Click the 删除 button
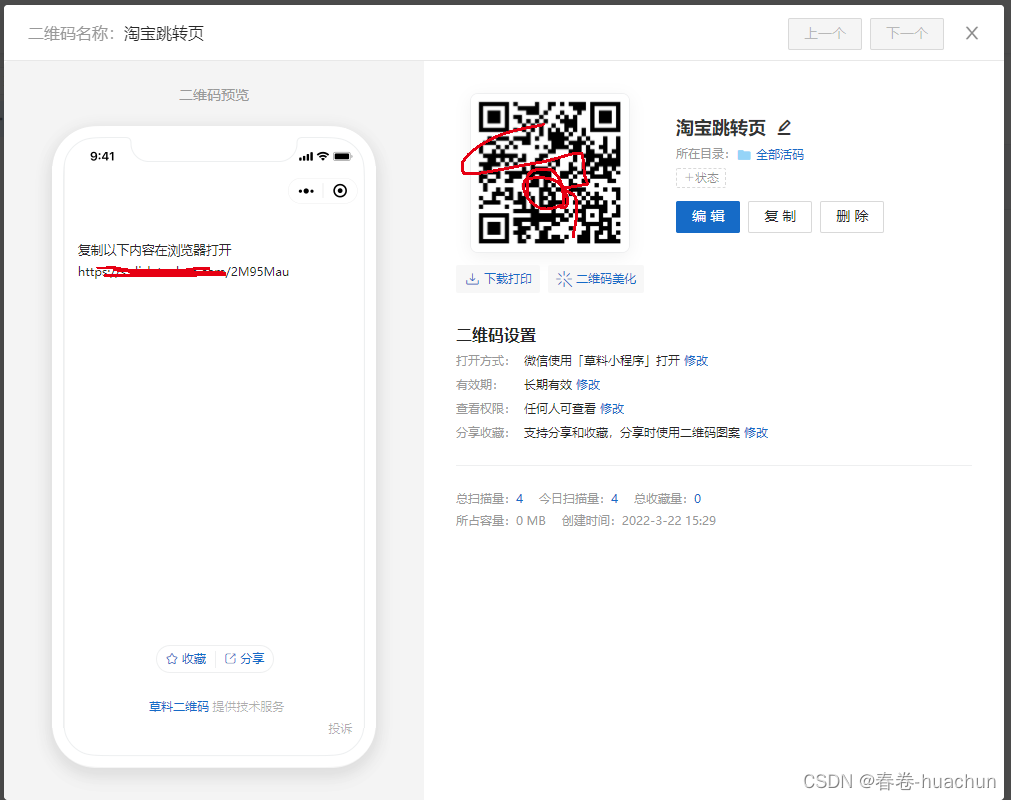 point(852,217)
